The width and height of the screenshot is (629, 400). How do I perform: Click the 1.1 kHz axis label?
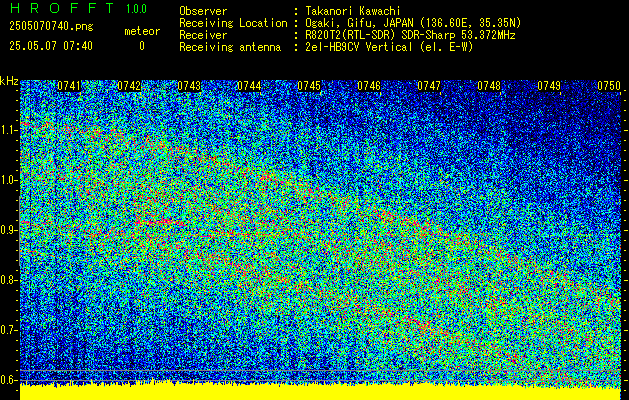pos(9,130)
